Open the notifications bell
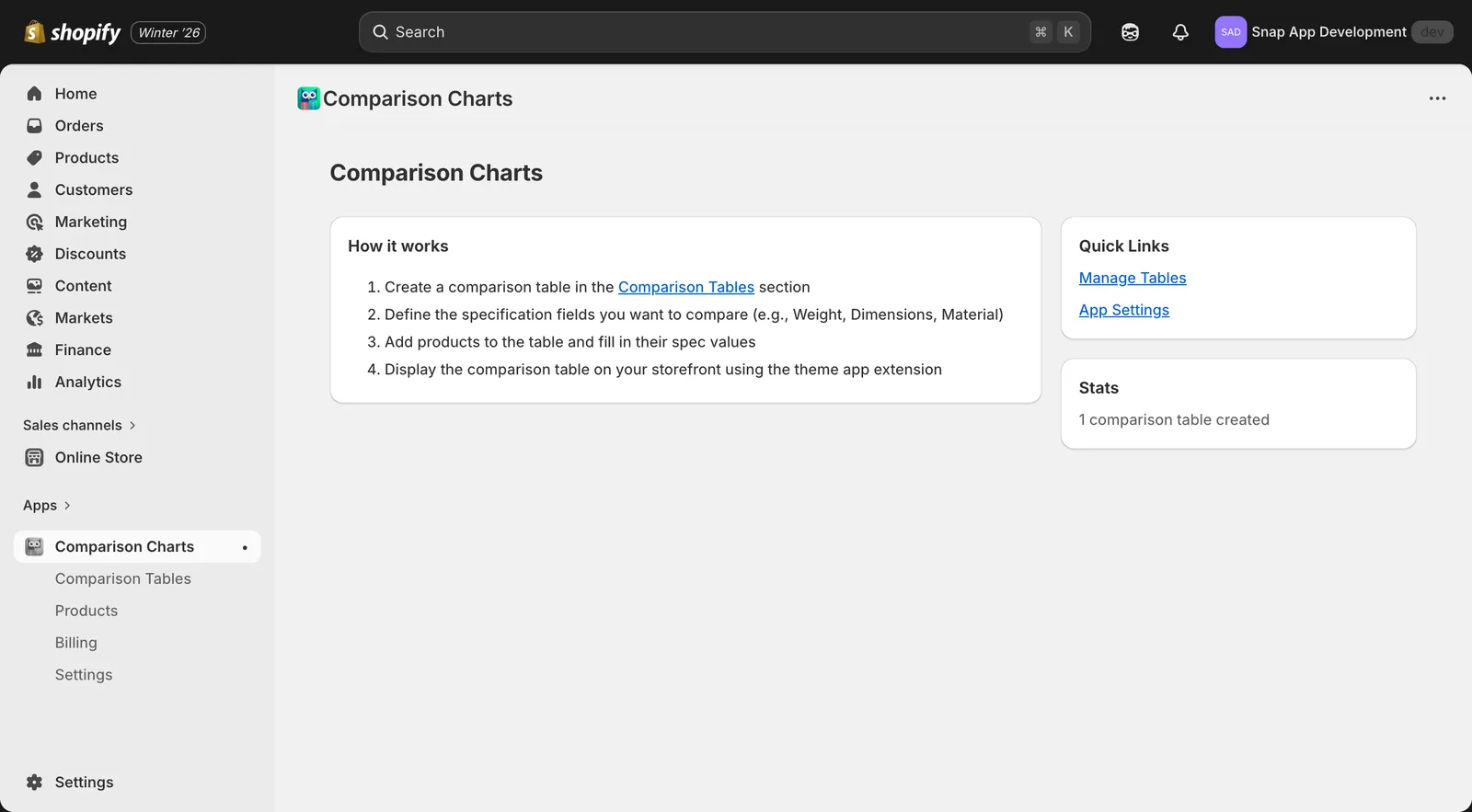 (x=1180, y=32)
